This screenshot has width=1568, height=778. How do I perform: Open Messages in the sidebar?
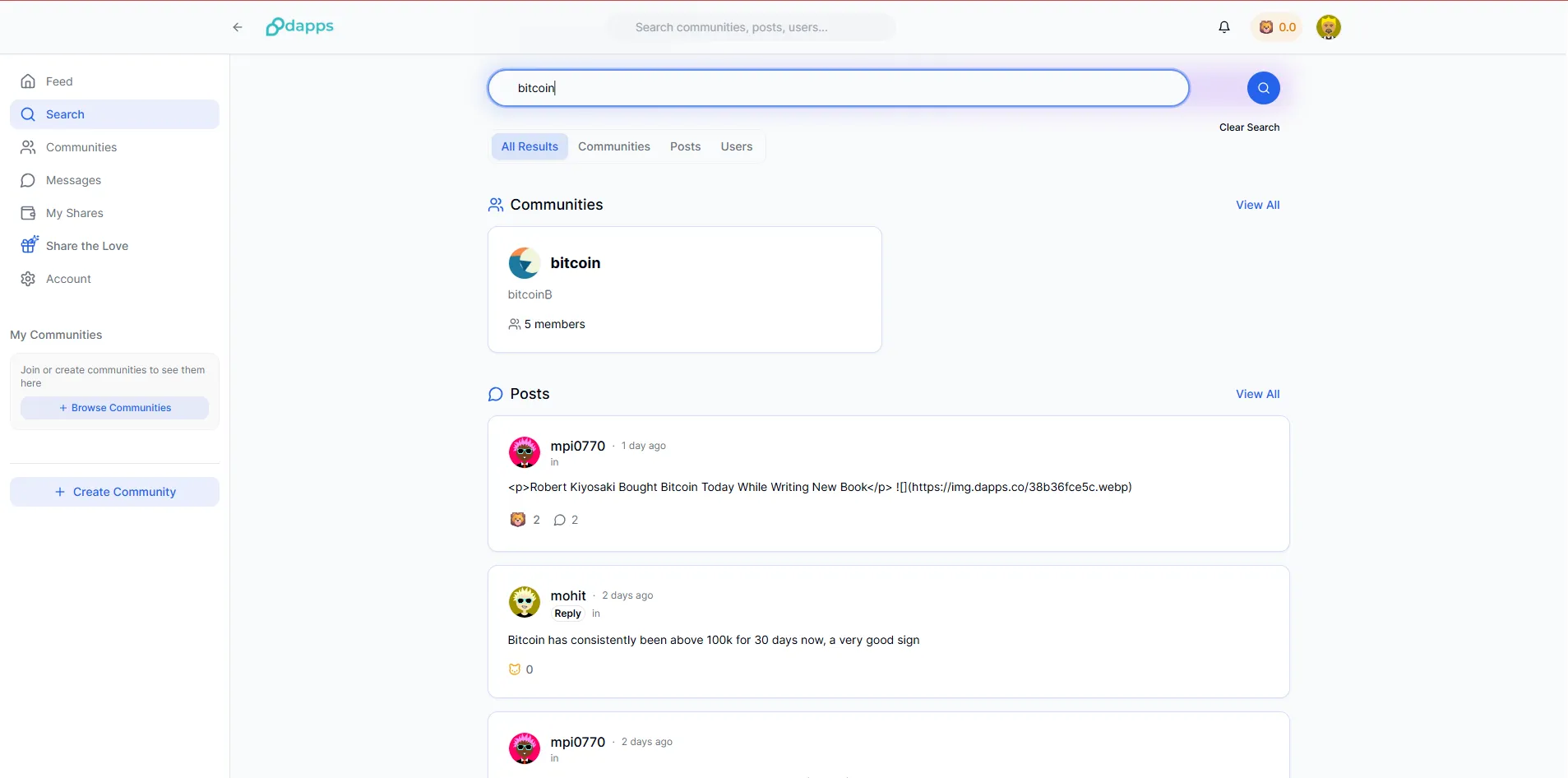point(114,180)
